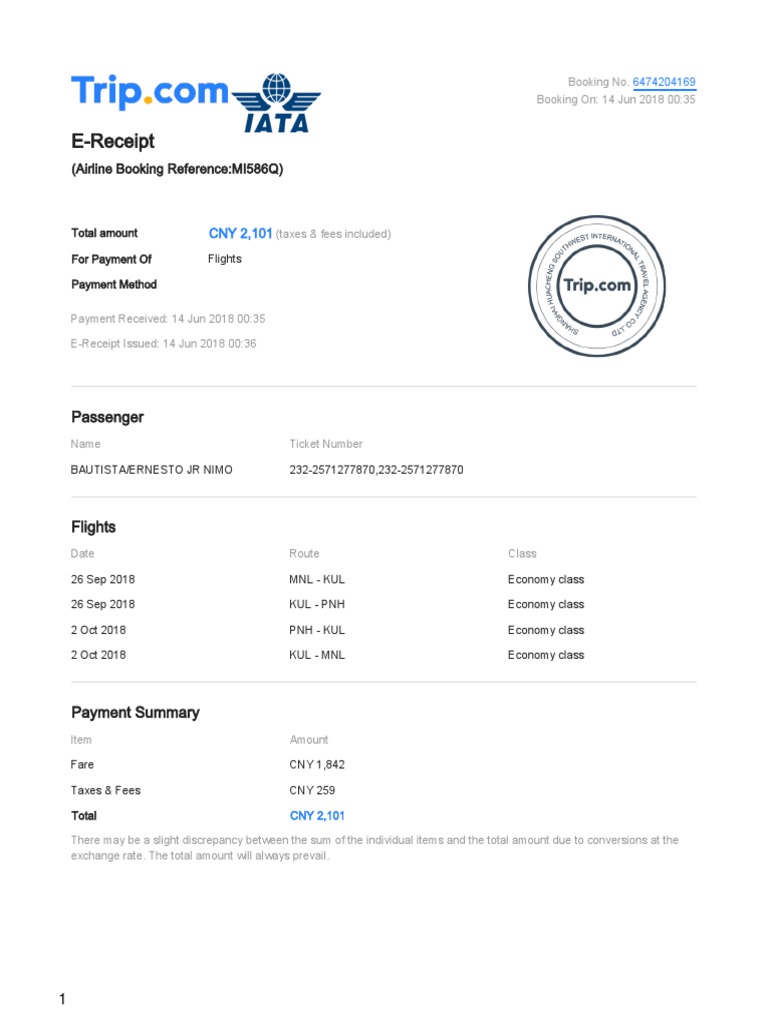Image resolution: width=768 pixels, height=1024 pixels.
Task: Click the Taxes & Fees amount CNY 259
Action: 310,790
